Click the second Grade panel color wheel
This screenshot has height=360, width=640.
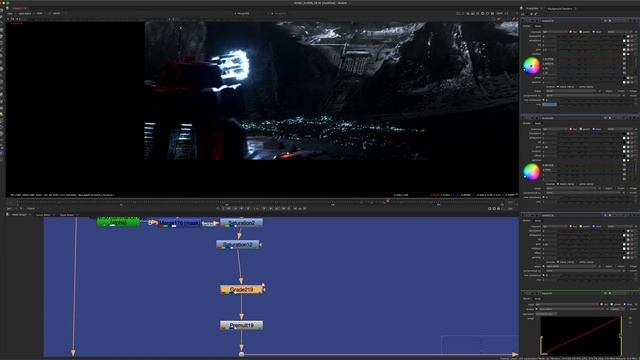click(531, 171)
